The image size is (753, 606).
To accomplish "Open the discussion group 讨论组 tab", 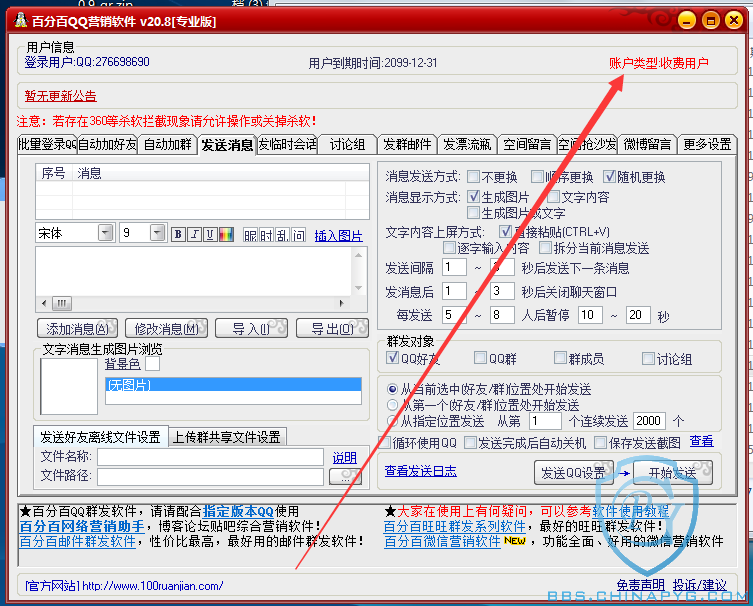I will (x=347, y=145).
